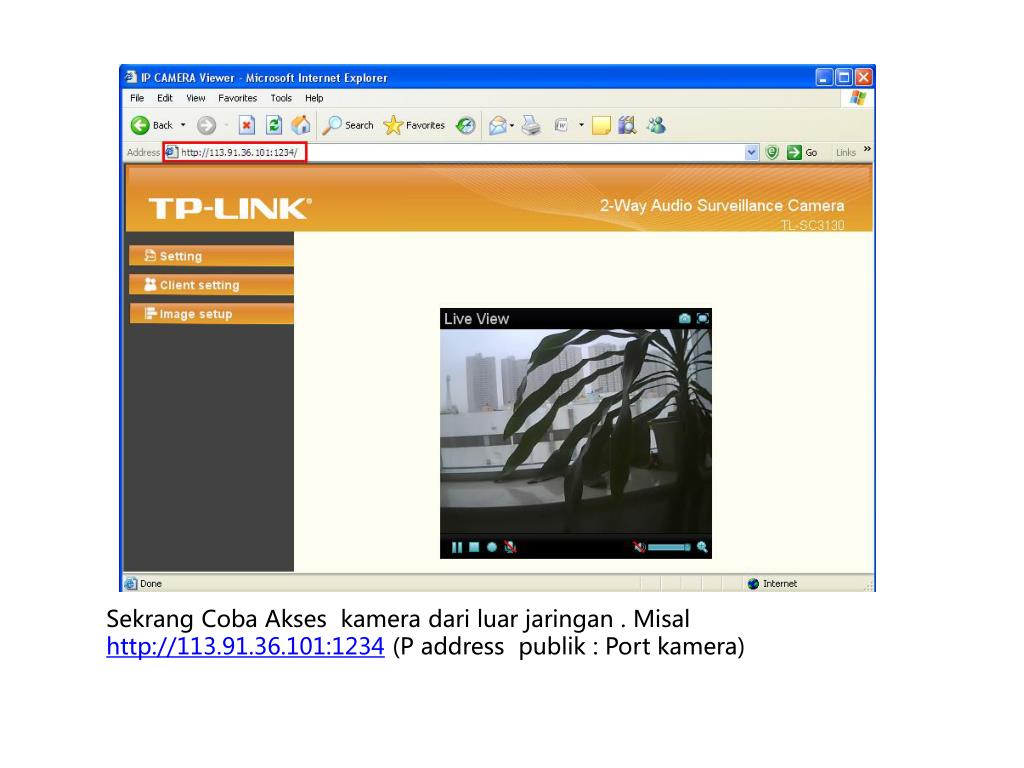Viewport: 1024px width, 768px height.
Task: Open the address bar dropdown list
Action: [x=751, y=152]
